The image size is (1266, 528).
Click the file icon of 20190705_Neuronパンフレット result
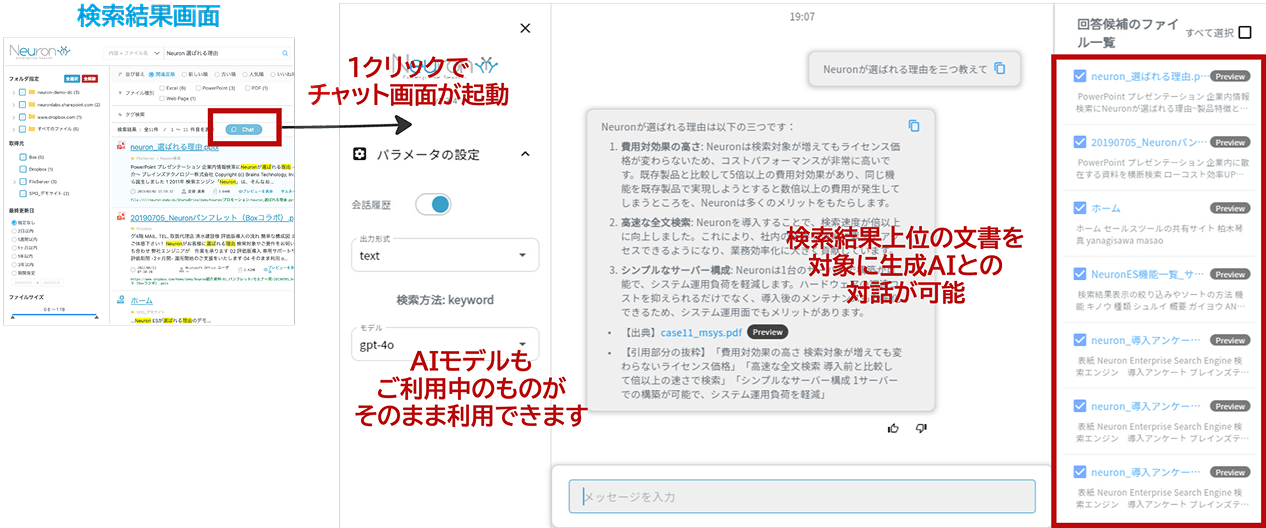pos(120,216)
